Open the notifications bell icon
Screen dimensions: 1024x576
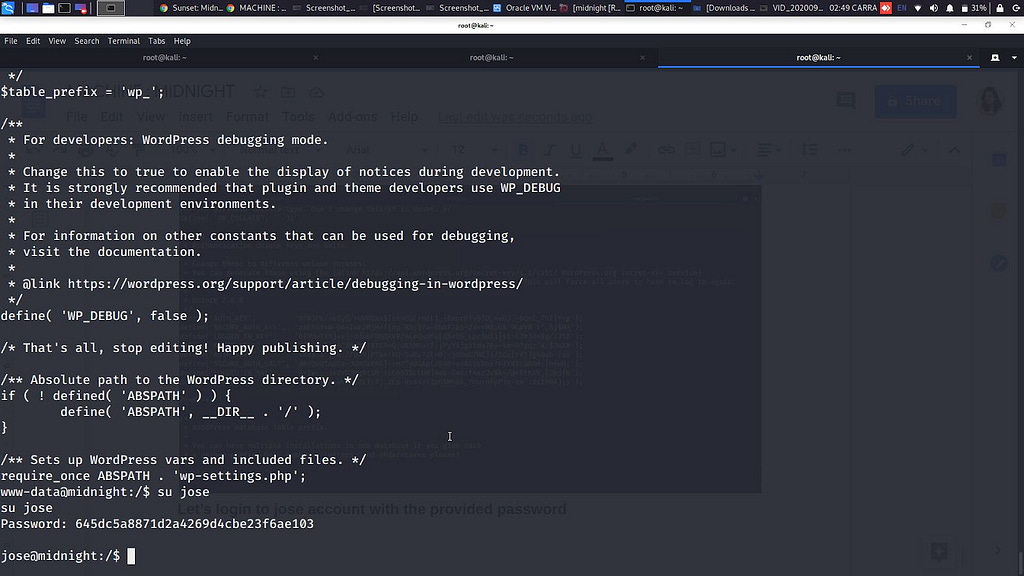[x=950, y=8]
